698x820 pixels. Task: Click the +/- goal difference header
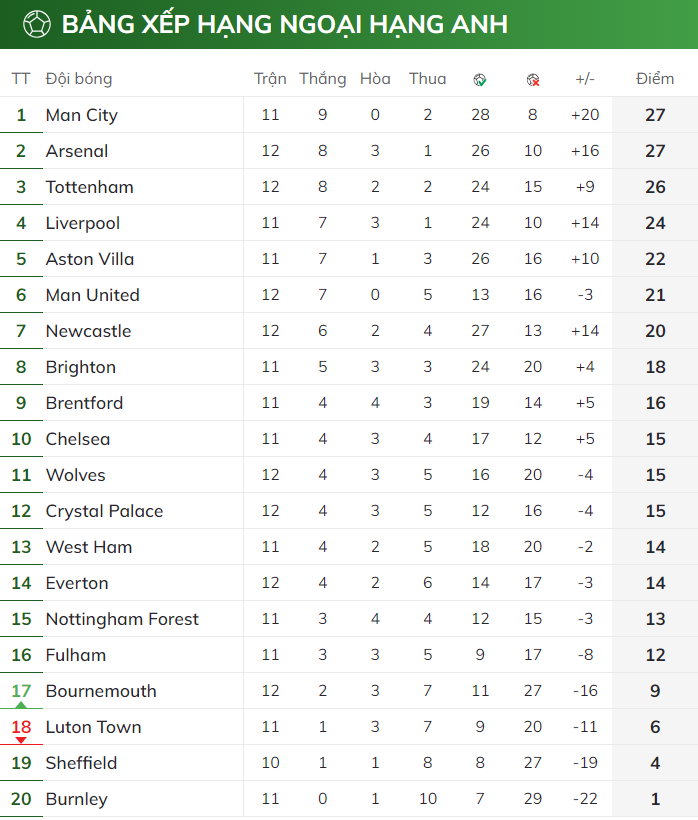pos(585,79)
